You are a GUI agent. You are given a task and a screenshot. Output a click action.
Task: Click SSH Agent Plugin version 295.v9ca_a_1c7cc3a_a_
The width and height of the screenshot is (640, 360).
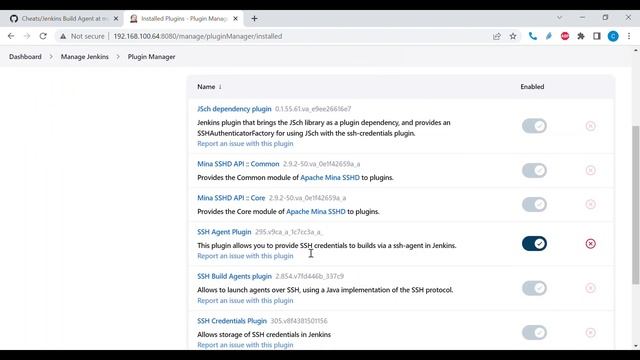(289, 232)
